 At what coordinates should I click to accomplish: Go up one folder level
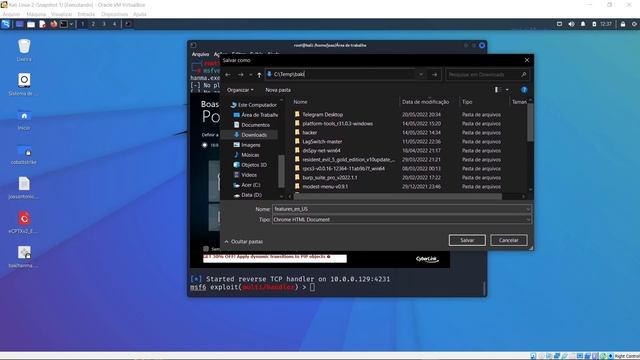click(259, 75)
